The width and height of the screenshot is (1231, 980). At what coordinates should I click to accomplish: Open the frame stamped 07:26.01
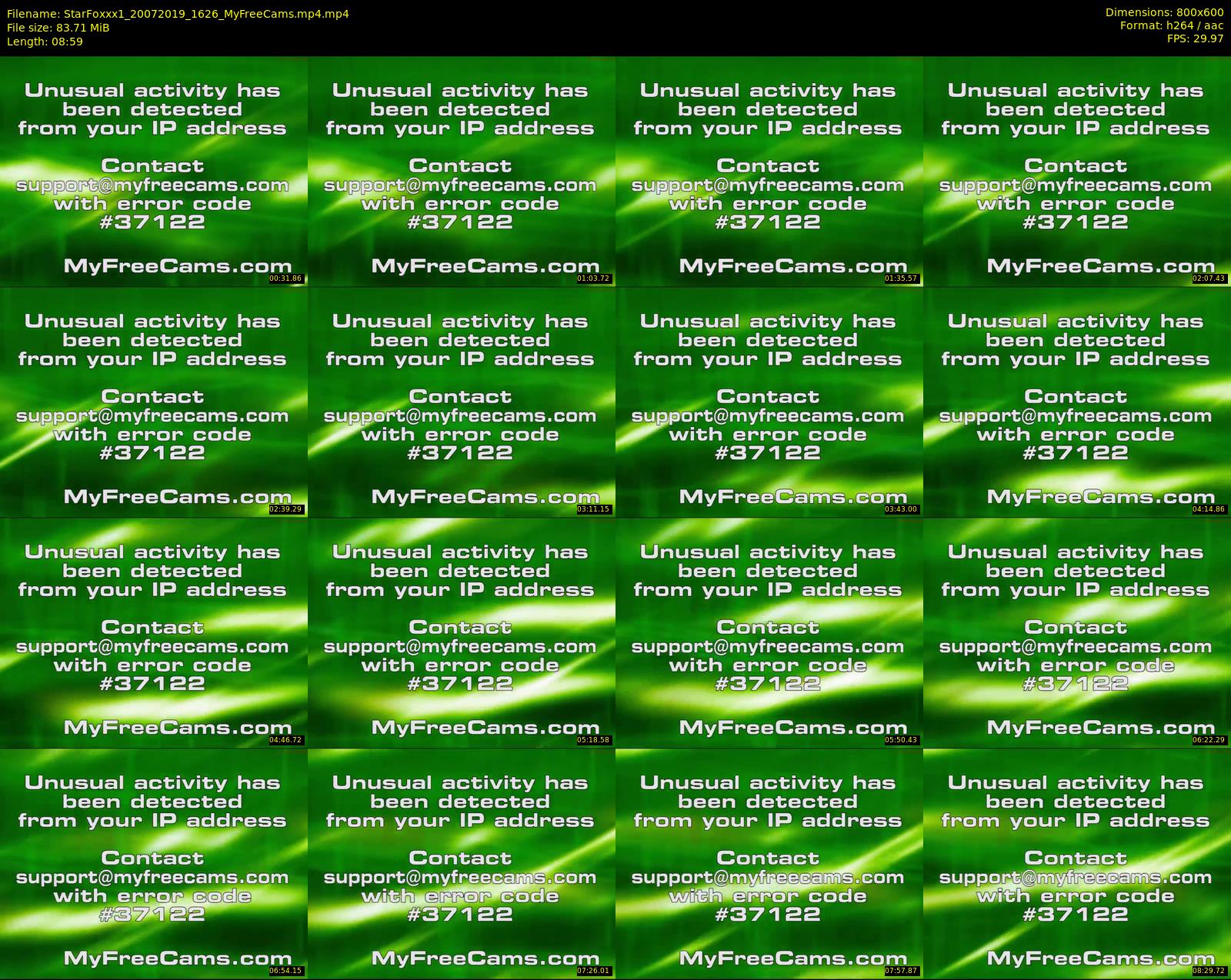pyautogui.click(x=462, y=863)
